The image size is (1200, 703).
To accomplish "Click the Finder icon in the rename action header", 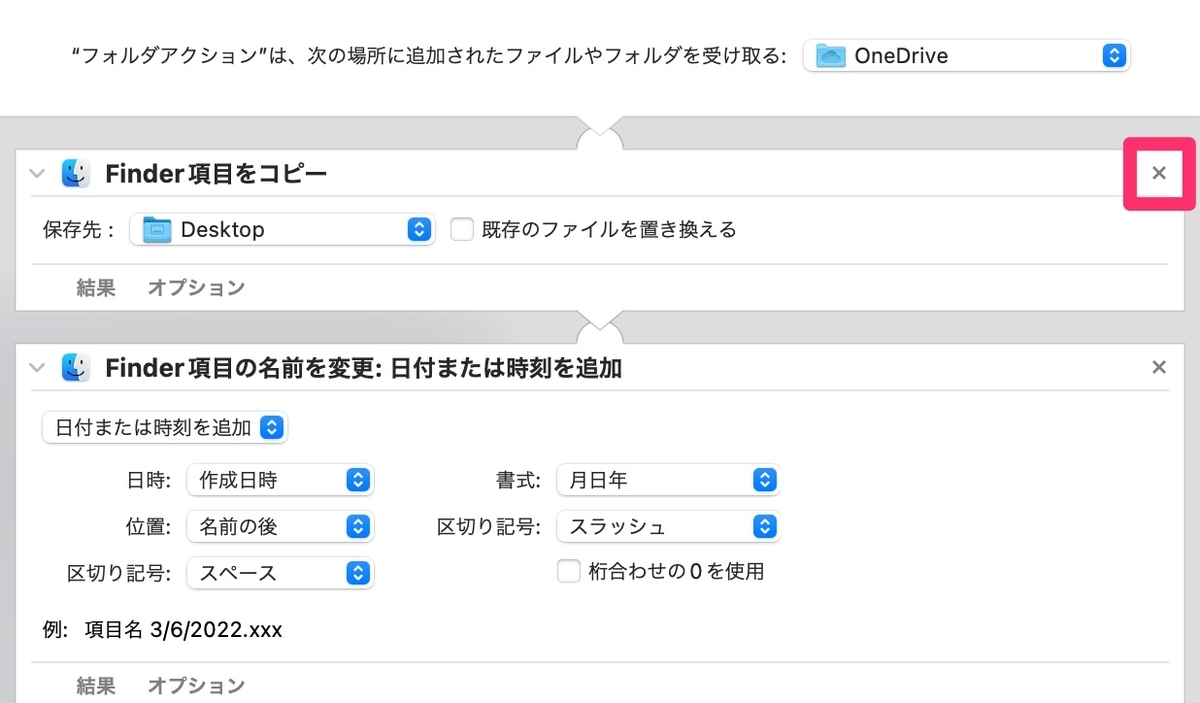I will pyautogui.click(x=76, y=367).
